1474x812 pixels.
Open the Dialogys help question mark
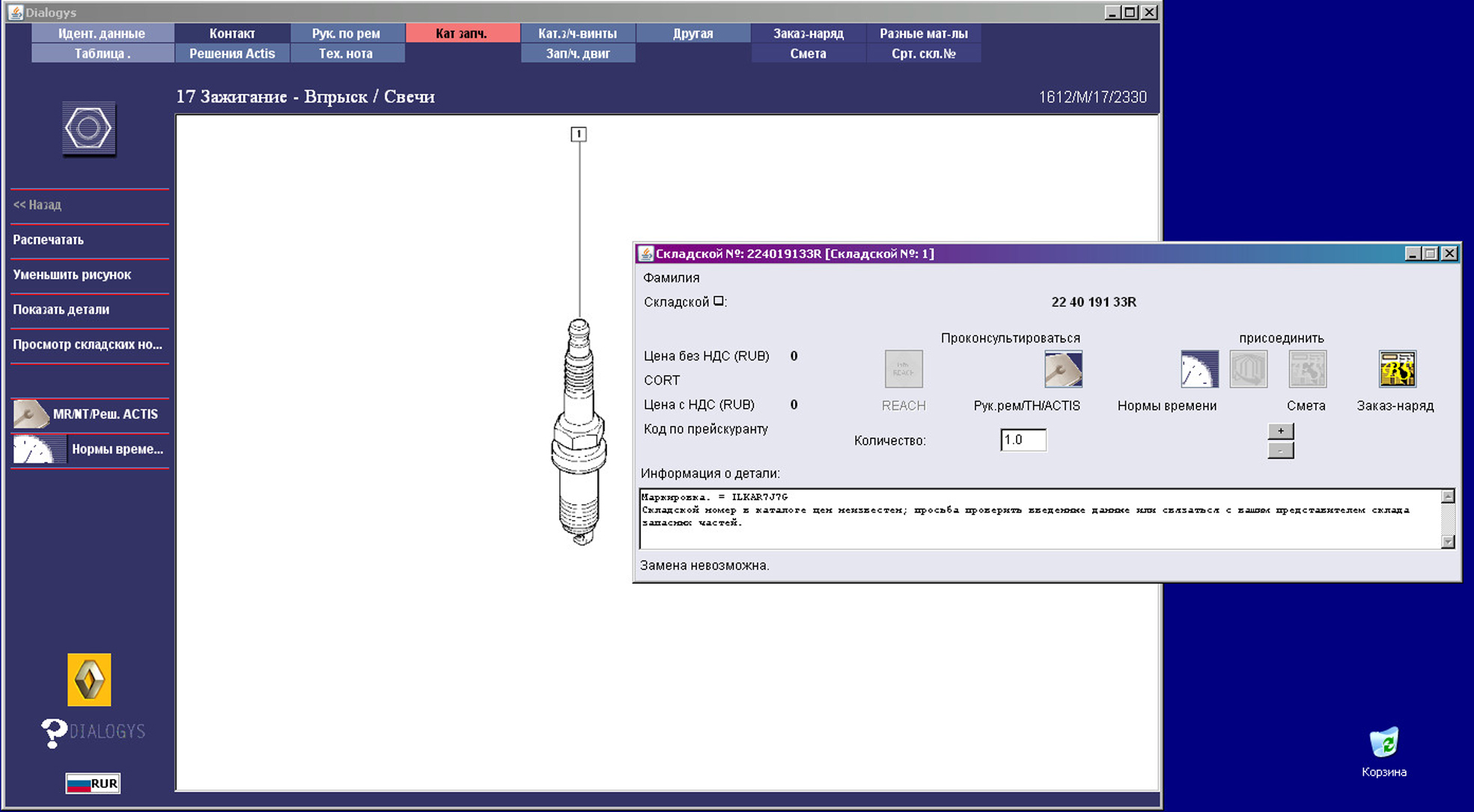point(53,733)
